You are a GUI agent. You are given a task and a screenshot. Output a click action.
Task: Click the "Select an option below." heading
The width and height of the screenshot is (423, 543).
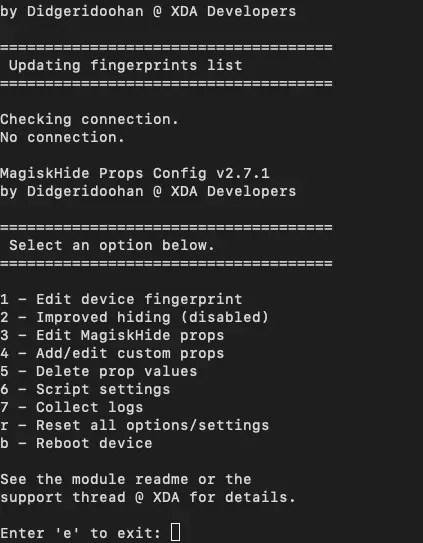[x=112, y=246]
